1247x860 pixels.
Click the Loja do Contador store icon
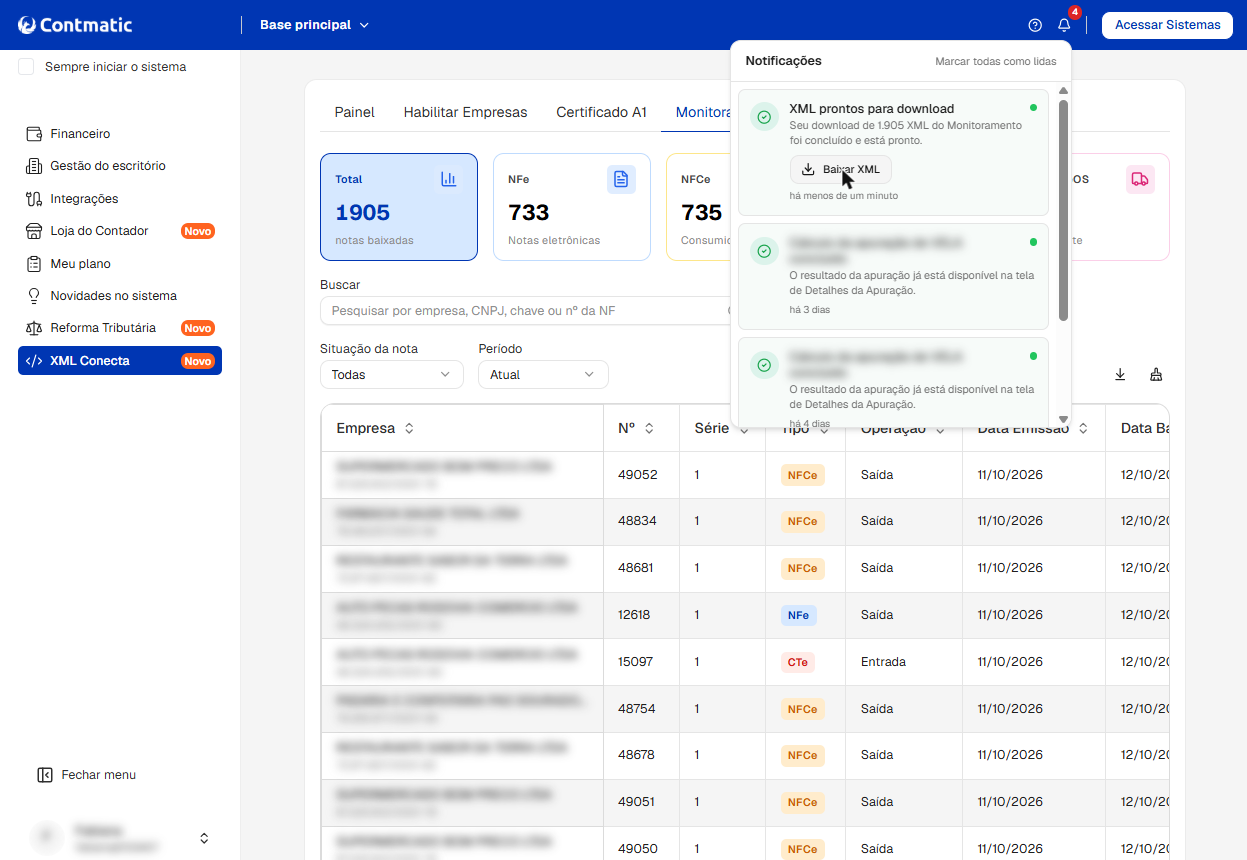[x=33, y=231]
